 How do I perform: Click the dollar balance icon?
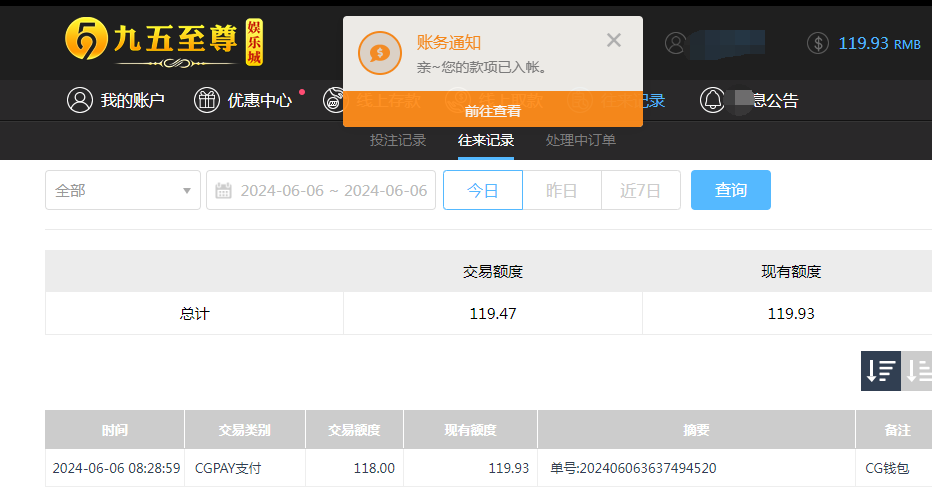point(818,43)
